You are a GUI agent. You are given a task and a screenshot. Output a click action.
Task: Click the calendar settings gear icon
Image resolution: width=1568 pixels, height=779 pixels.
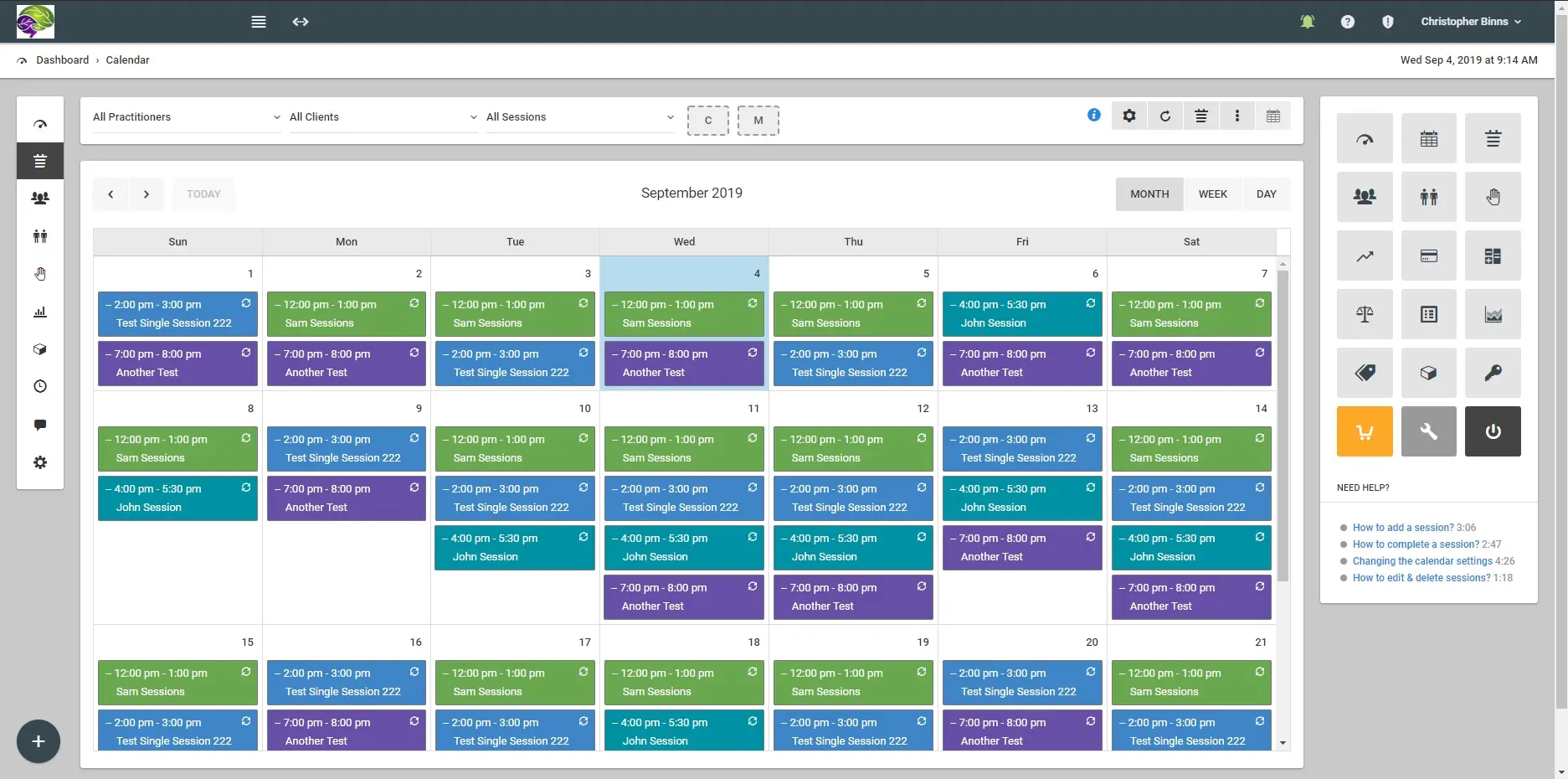1129,116
